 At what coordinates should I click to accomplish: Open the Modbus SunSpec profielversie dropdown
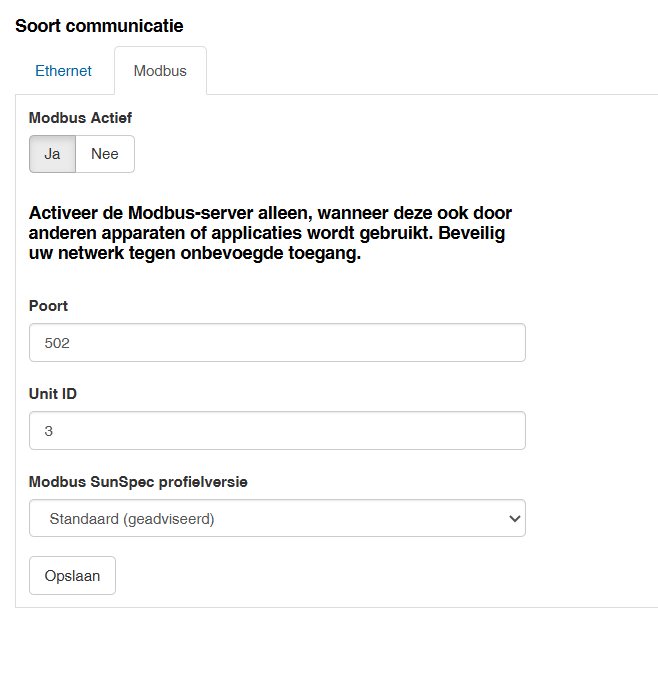(277, 518)
